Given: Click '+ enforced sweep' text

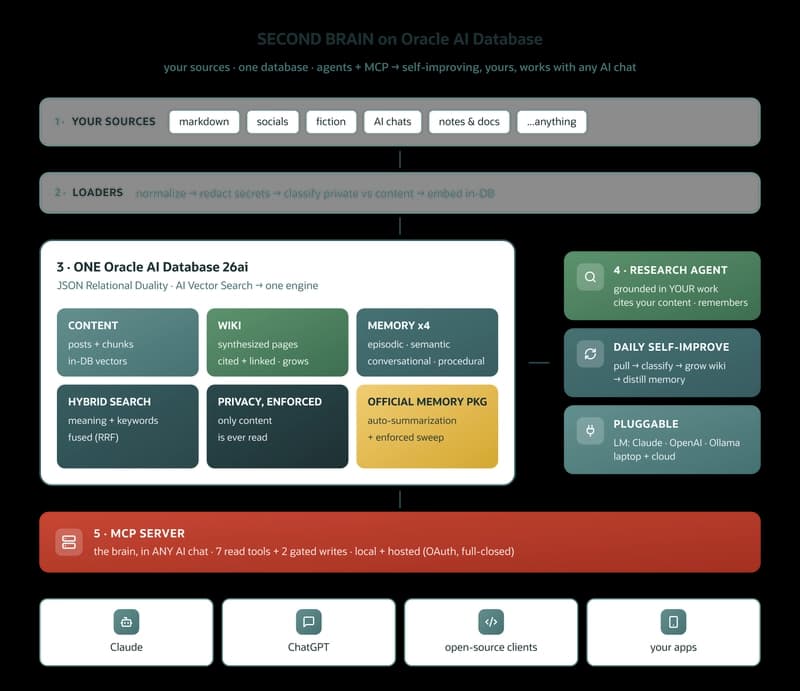Looking at the screenshot, I should pos(406,437).
